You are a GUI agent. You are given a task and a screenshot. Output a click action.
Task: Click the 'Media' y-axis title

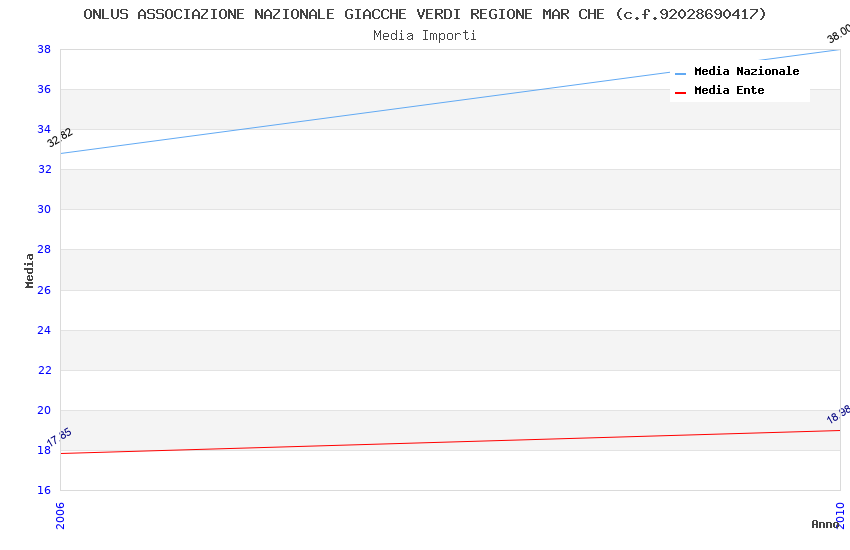[29, 270]
